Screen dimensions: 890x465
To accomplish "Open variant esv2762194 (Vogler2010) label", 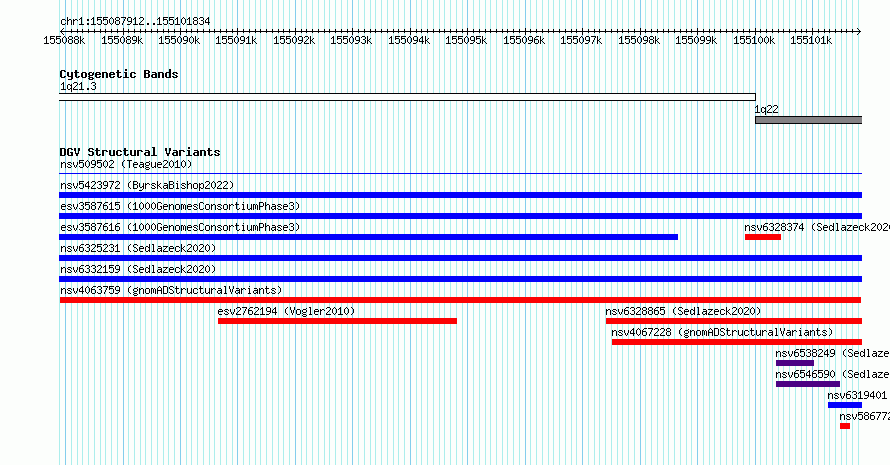I will pyautogui.click(x=286, y=311).
